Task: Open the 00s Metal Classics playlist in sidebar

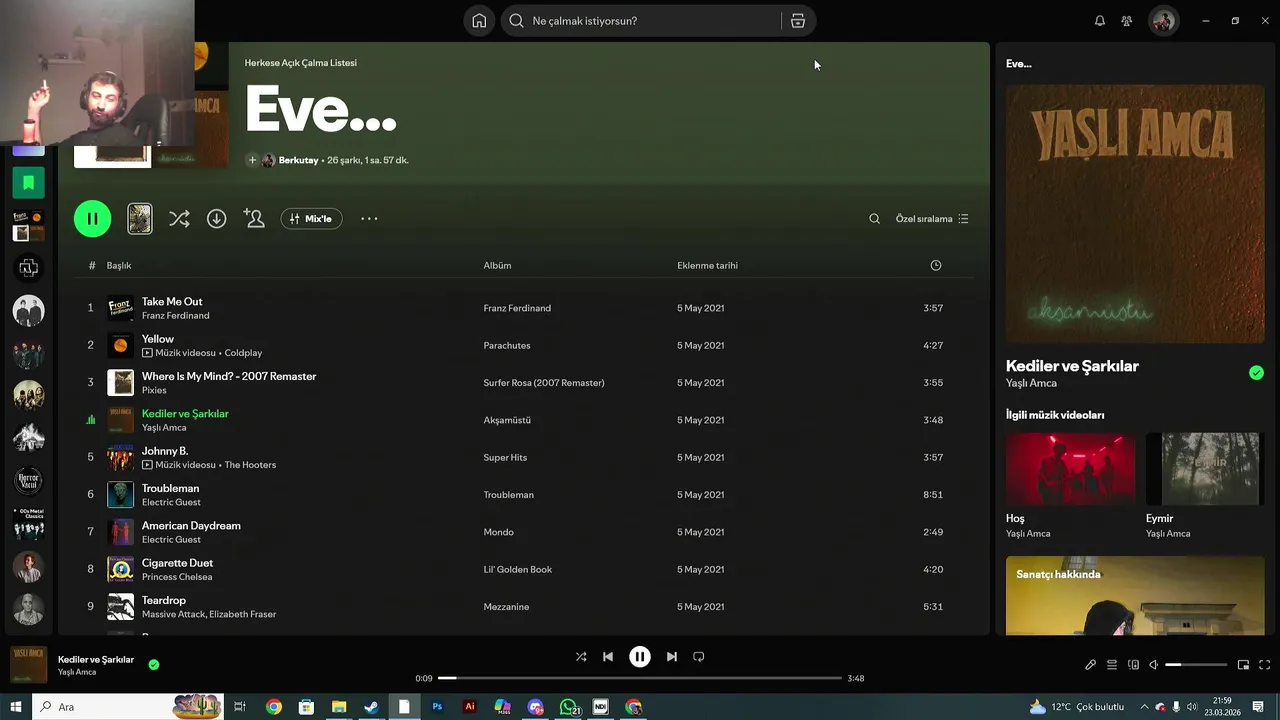Action: [x=28, y=524]
